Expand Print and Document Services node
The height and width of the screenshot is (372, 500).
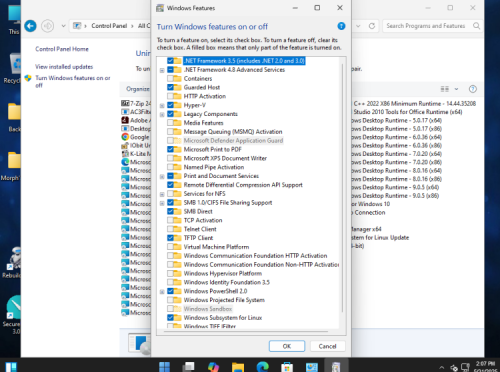[x=162, y=177]
